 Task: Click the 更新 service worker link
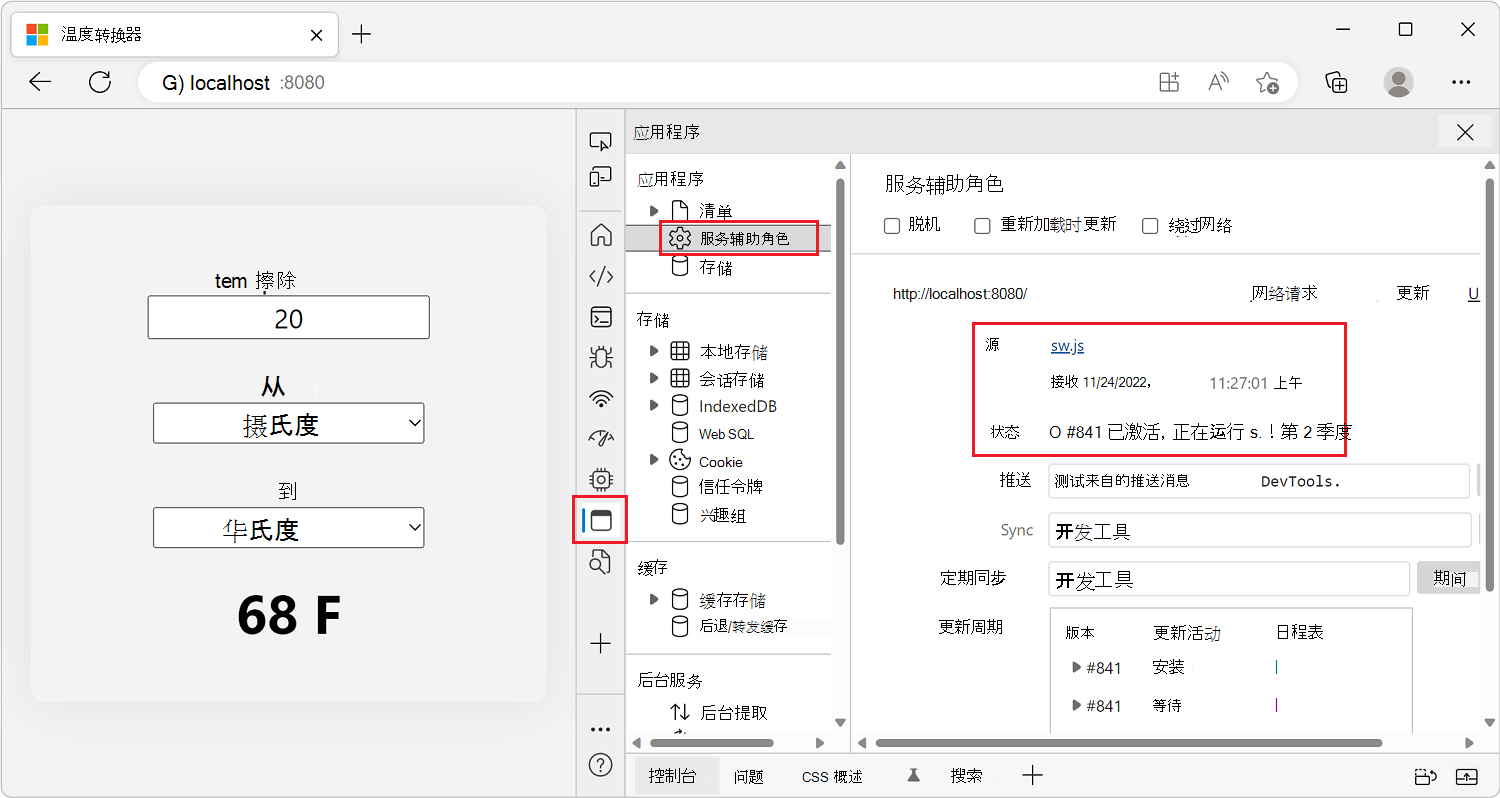click(x=1413, y=293)
